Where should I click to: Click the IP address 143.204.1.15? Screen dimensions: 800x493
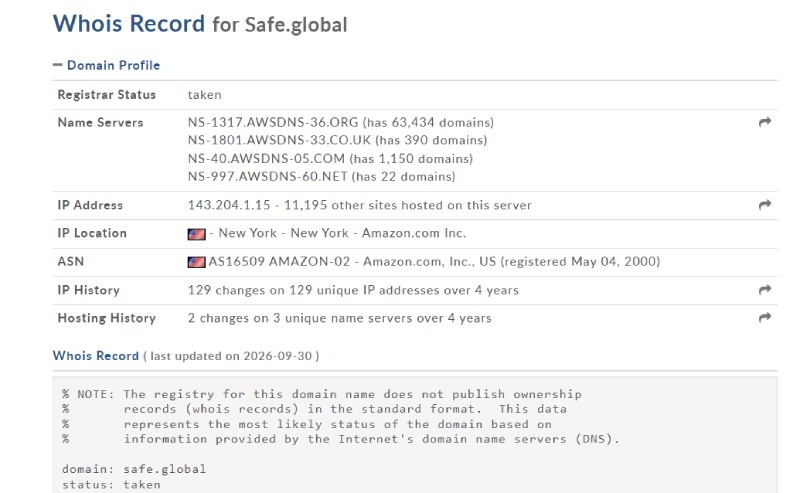click(229, 205)
